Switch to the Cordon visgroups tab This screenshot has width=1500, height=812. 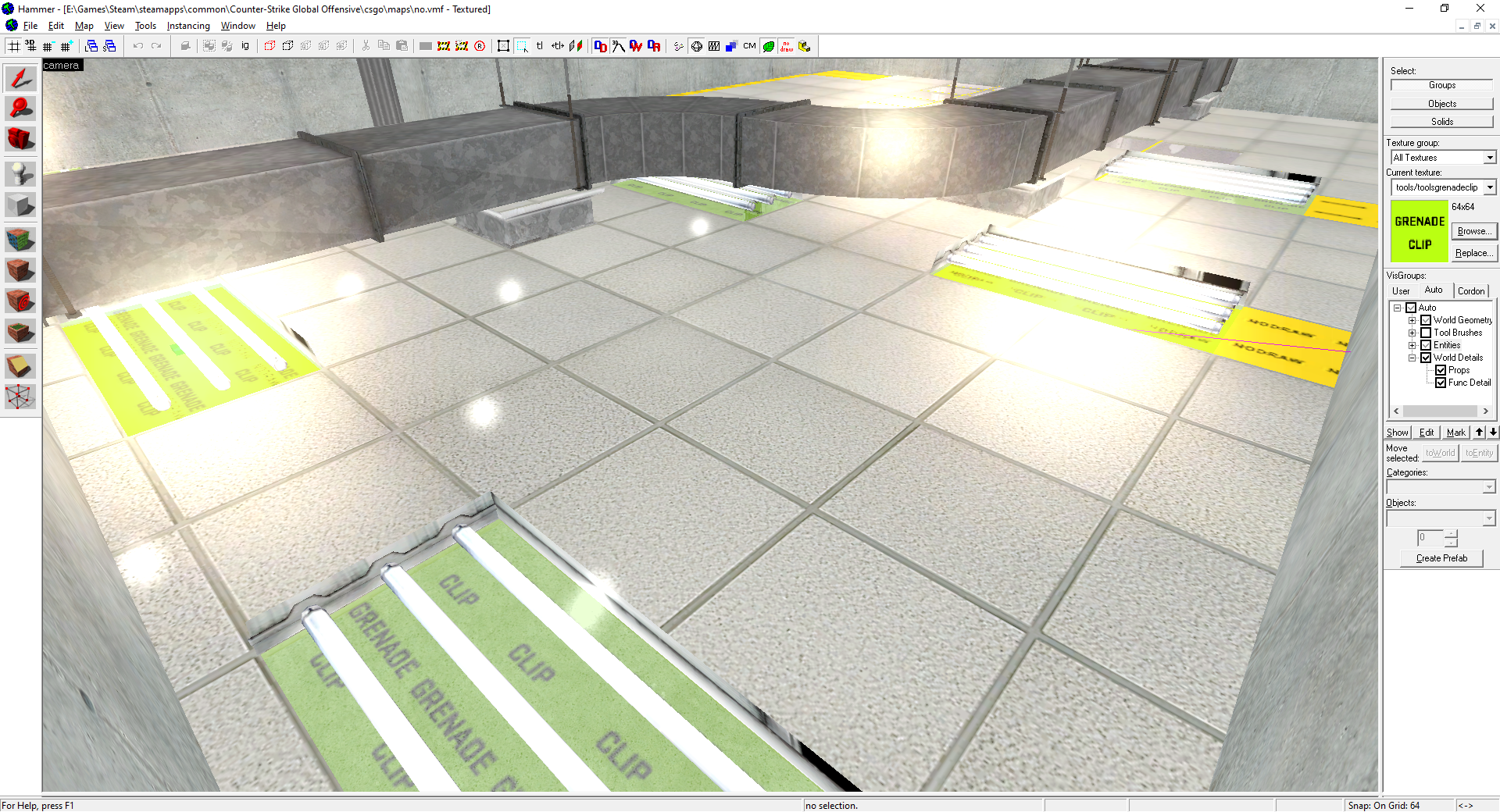coord(1471,291)
